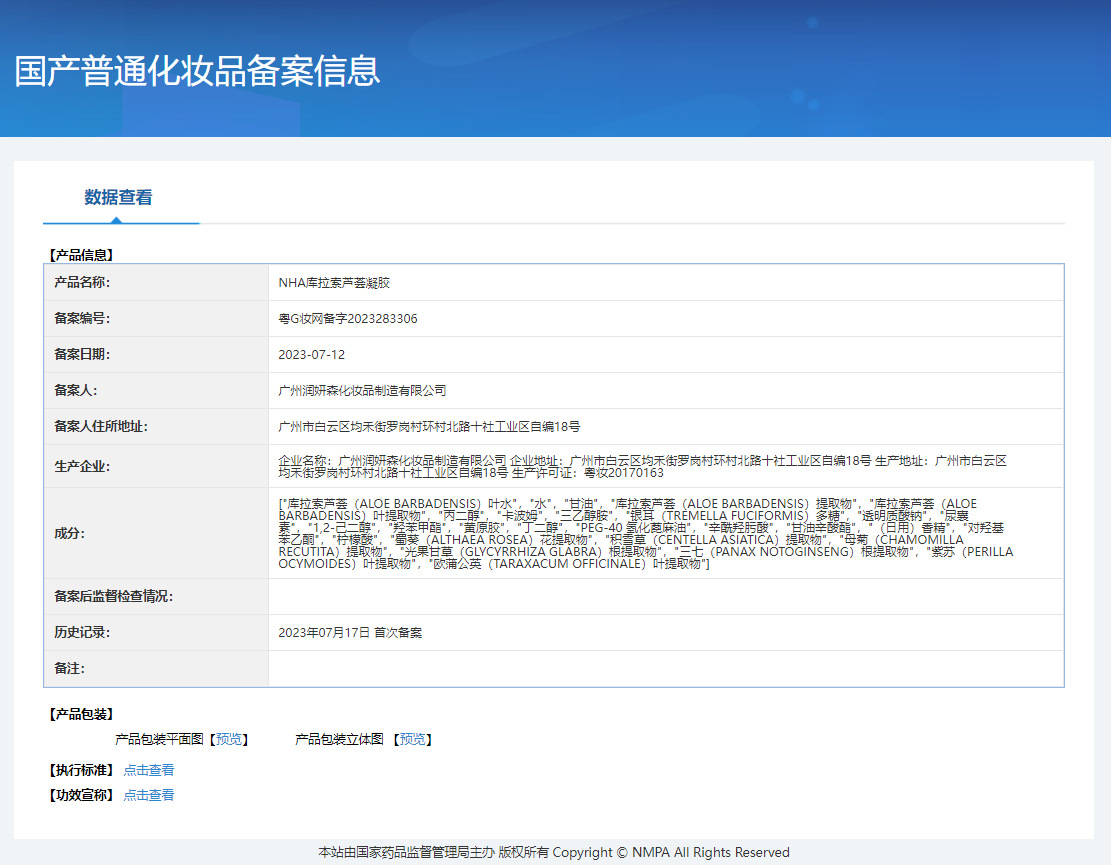Click the NMPA copyright footer text
Image resolution: width=1111 pixels, height=865 pixels.
tap(554, 852)
